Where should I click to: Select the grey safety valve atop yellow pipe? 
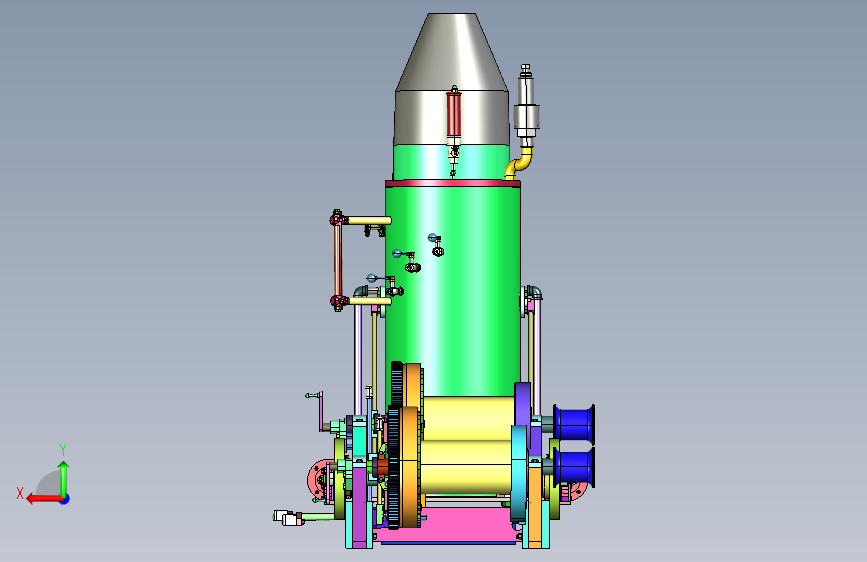tap(526, 105)
